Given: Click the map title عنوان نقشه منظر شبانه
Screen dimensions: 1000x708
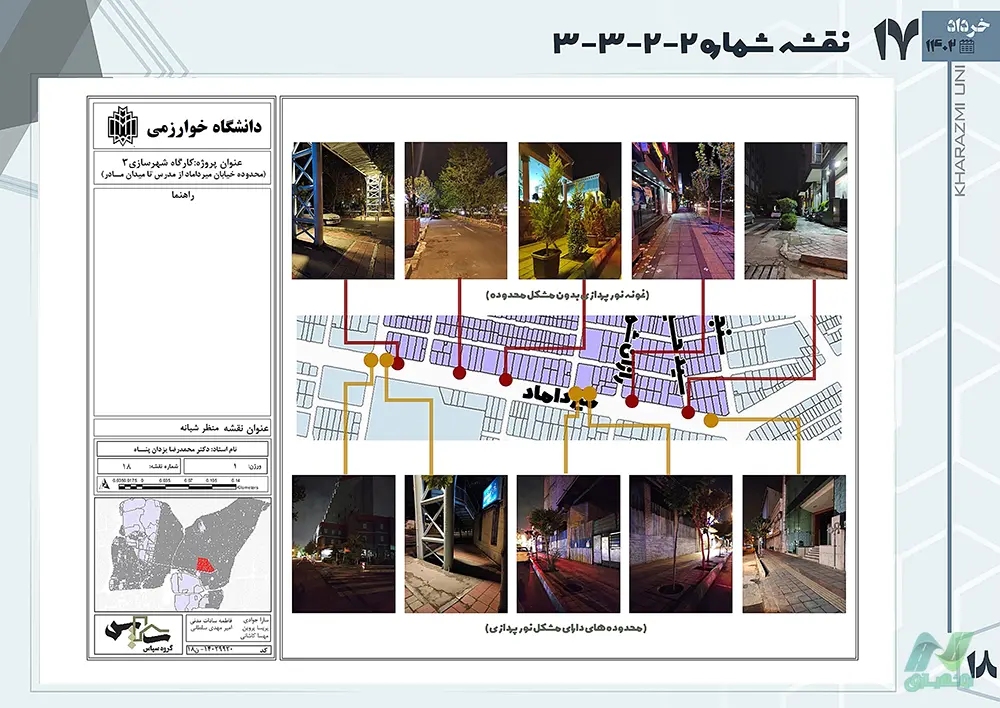Looking at the screenshot, I should [x=224, y=428].
